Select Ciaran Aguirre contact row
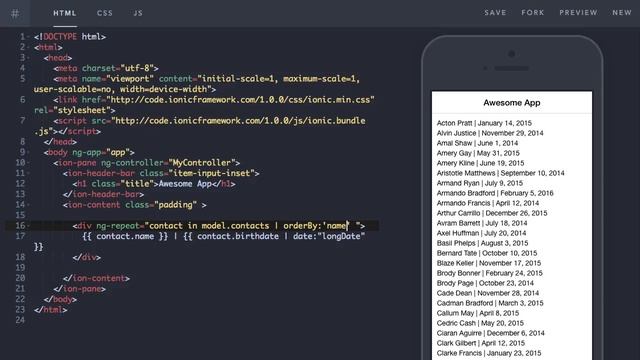This screenshot has height=360, width=640. click(x=491, y=333)
